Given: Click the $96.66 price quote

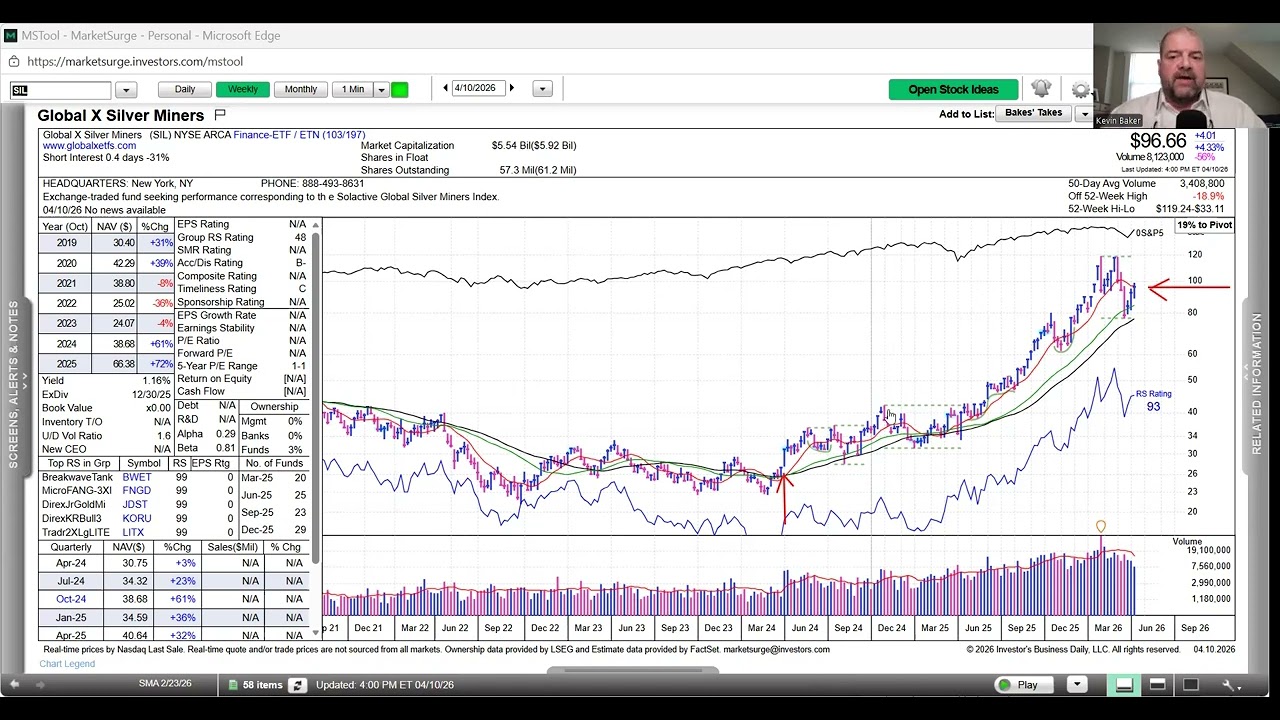Looking at the screenshot, I should (x=1158, y=141).
